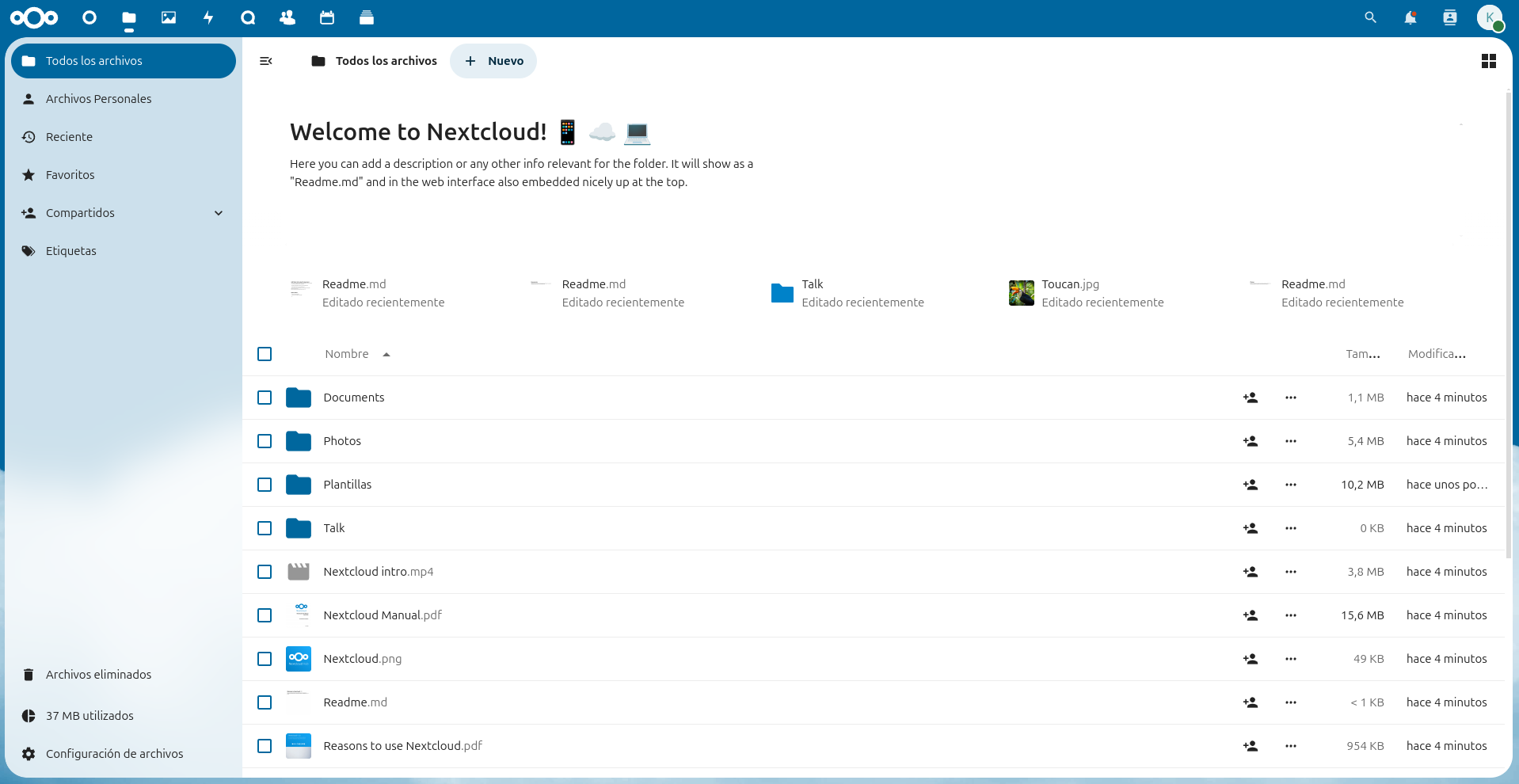Collapse the navigation sidebar toggle
Viewport: 1519px width, 784px height.
point(266,61)
